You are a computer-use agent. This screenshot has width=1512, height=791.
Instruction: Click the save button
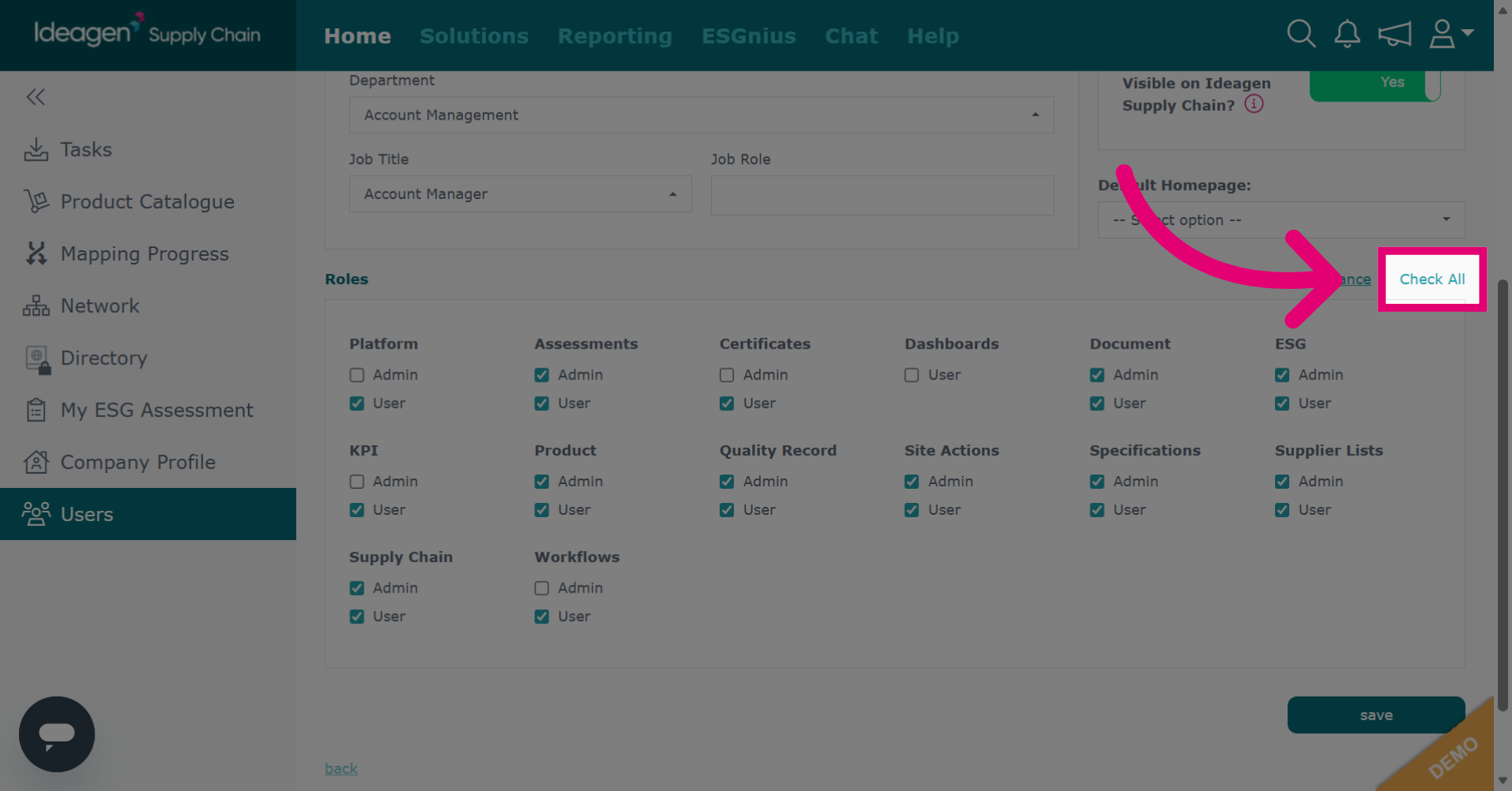click(x=1376, y=715)
